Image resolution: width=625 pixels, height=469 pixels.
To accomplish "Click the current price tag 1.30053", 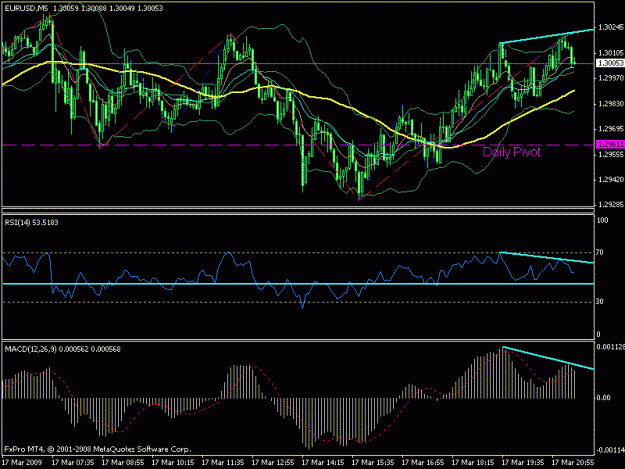I will coord(610,63).
